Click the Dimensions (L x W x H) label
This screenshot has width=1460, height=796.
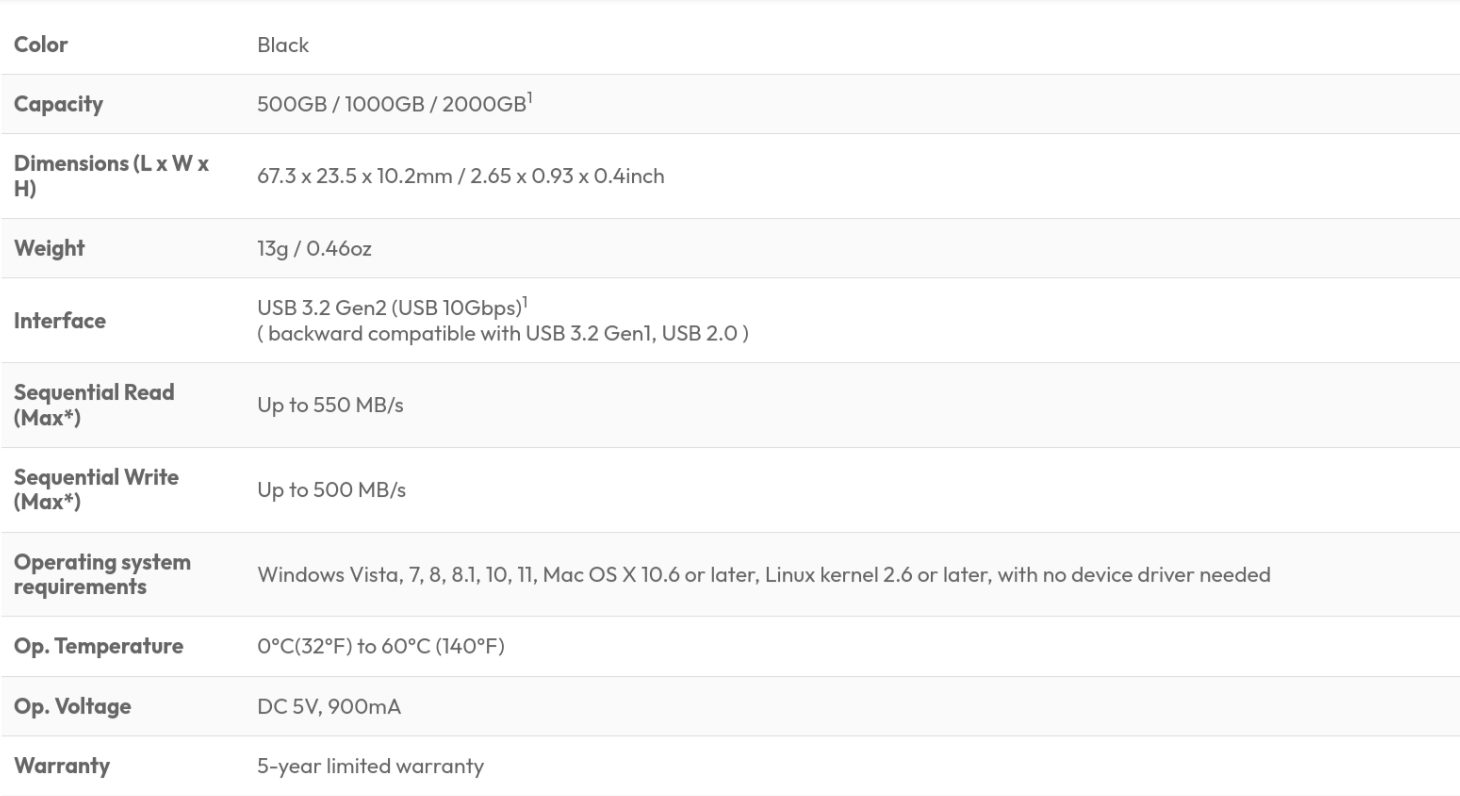pos(111,176)
